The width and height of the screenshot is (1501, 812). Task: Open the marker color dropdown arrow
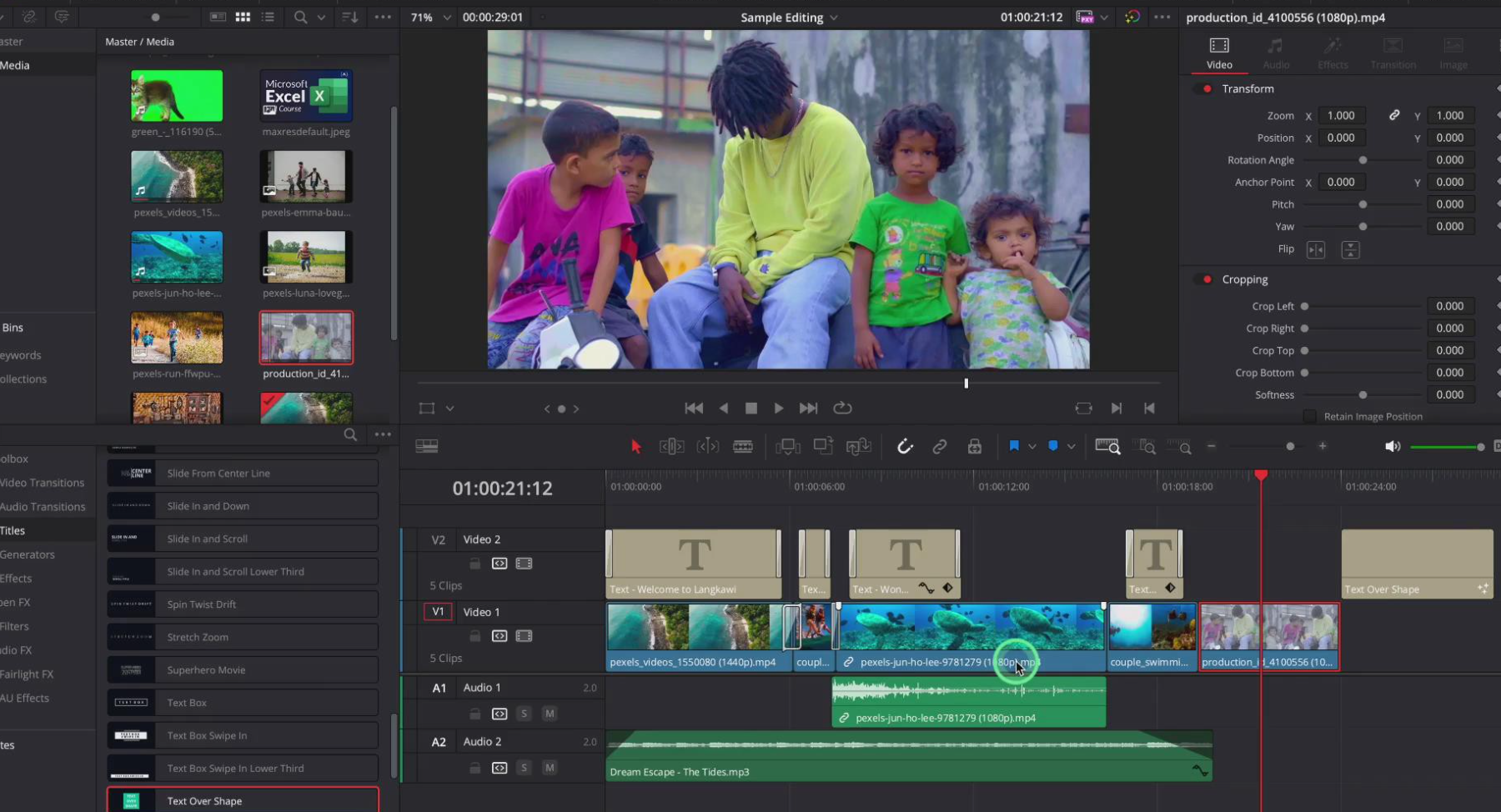tap(1071, 447)
